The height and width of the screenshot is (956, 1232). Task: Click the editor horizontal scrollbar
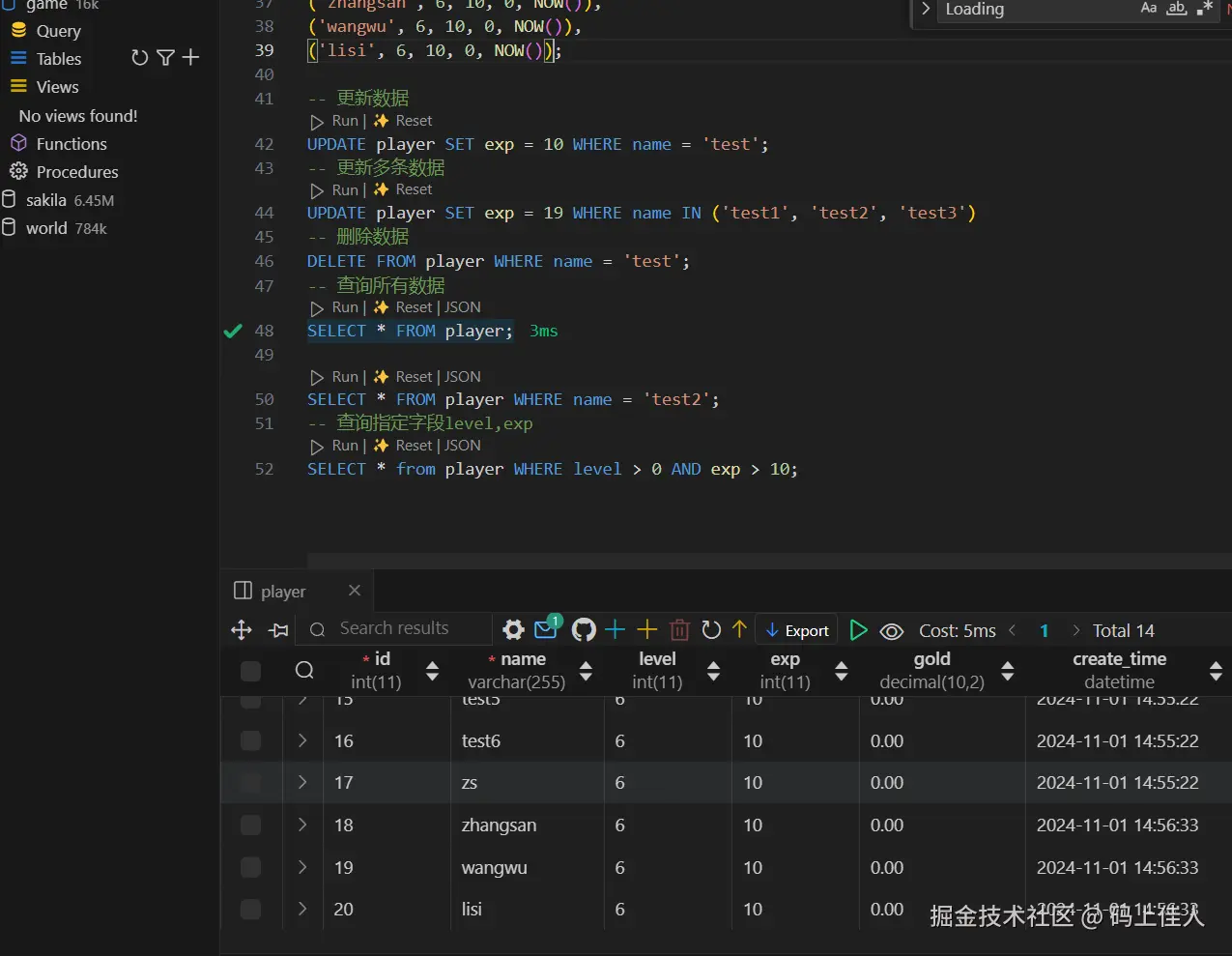[x=769, y=561]
